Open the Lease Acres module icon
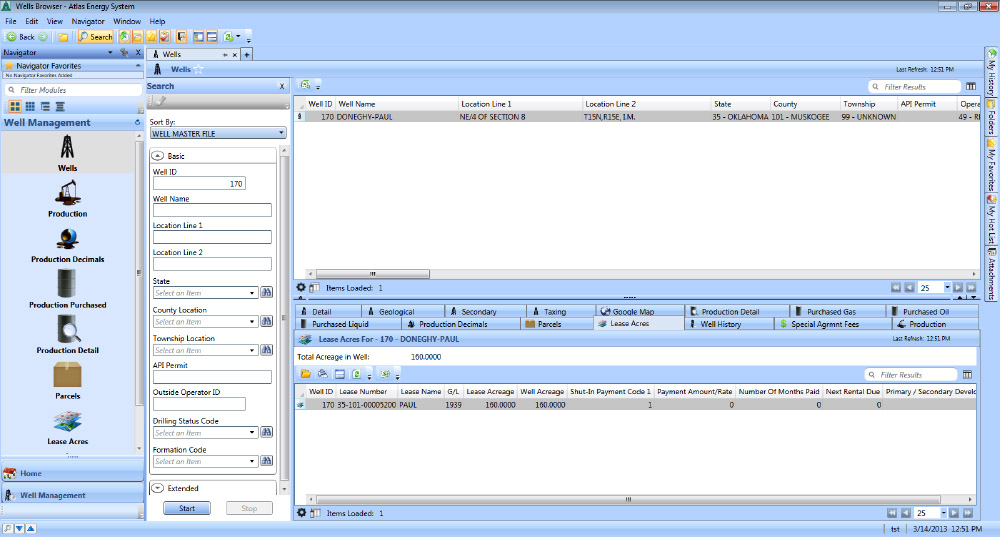This screenshot has height=537, width=1000. coord(68,421)
